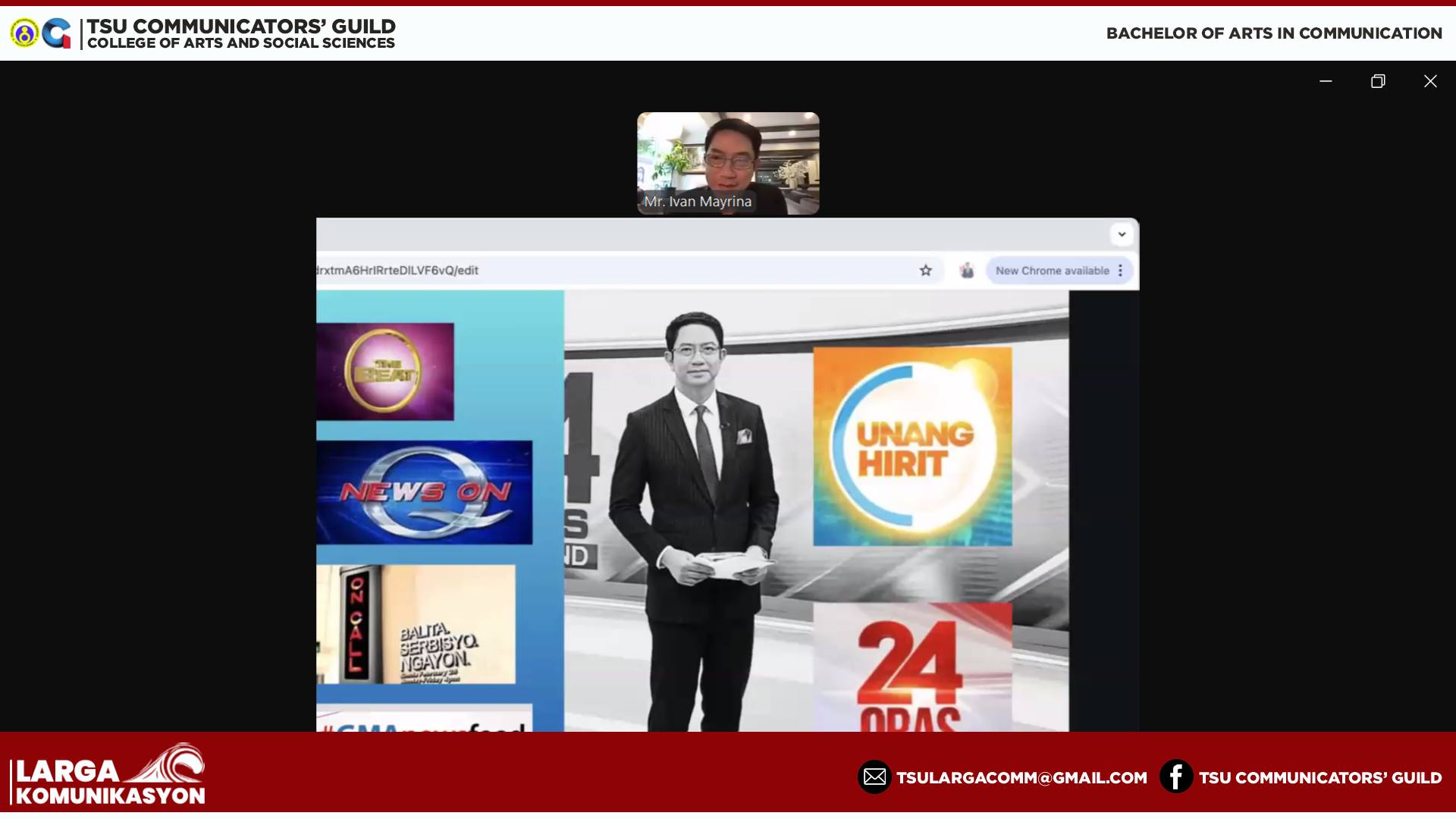
Task: Click the Unang Hirit logo image
Action: point(912,447)
